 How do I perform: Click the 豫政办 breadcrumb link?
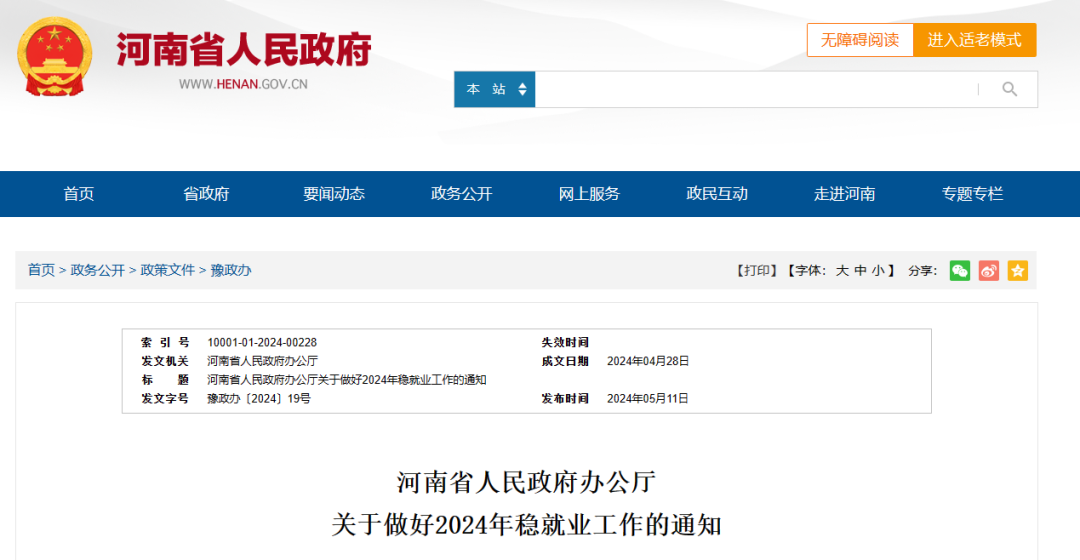coord(231,270)
